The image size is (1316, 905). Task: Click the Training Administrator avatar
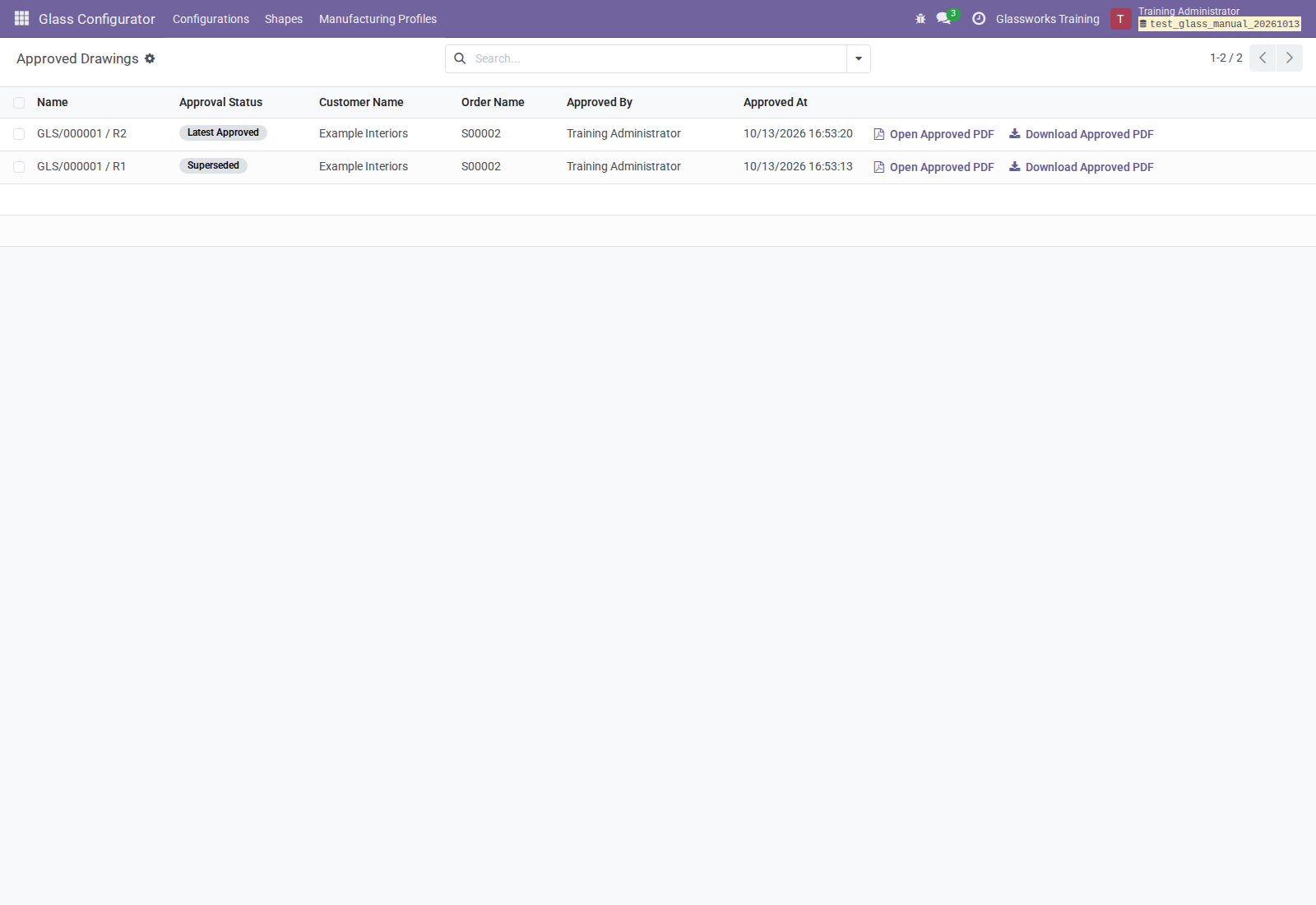click(x=1120, y=19)
